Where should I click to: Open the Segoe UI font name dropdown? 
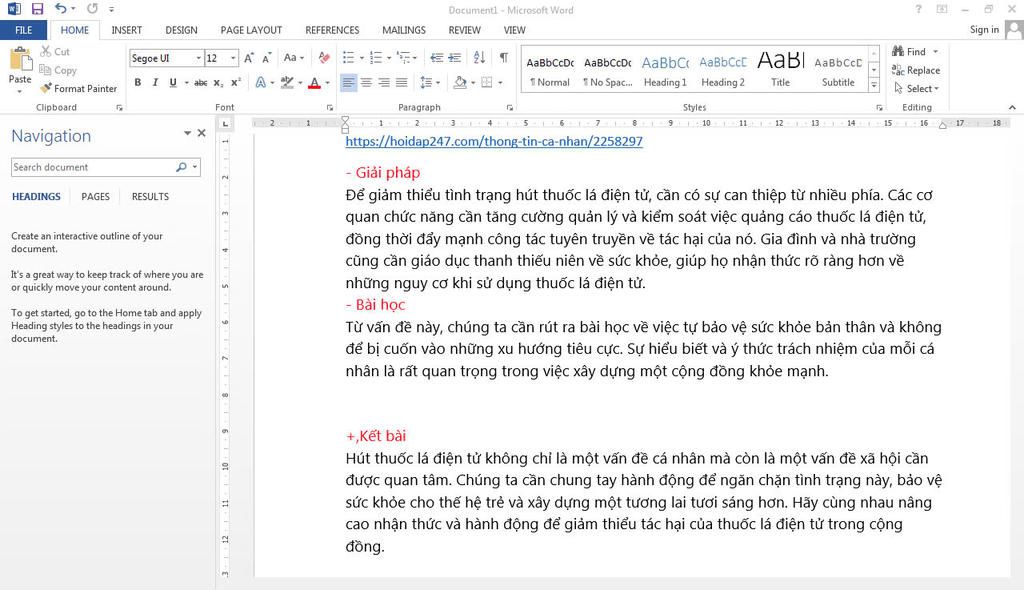pyautogui.click(x=199, y=58)
